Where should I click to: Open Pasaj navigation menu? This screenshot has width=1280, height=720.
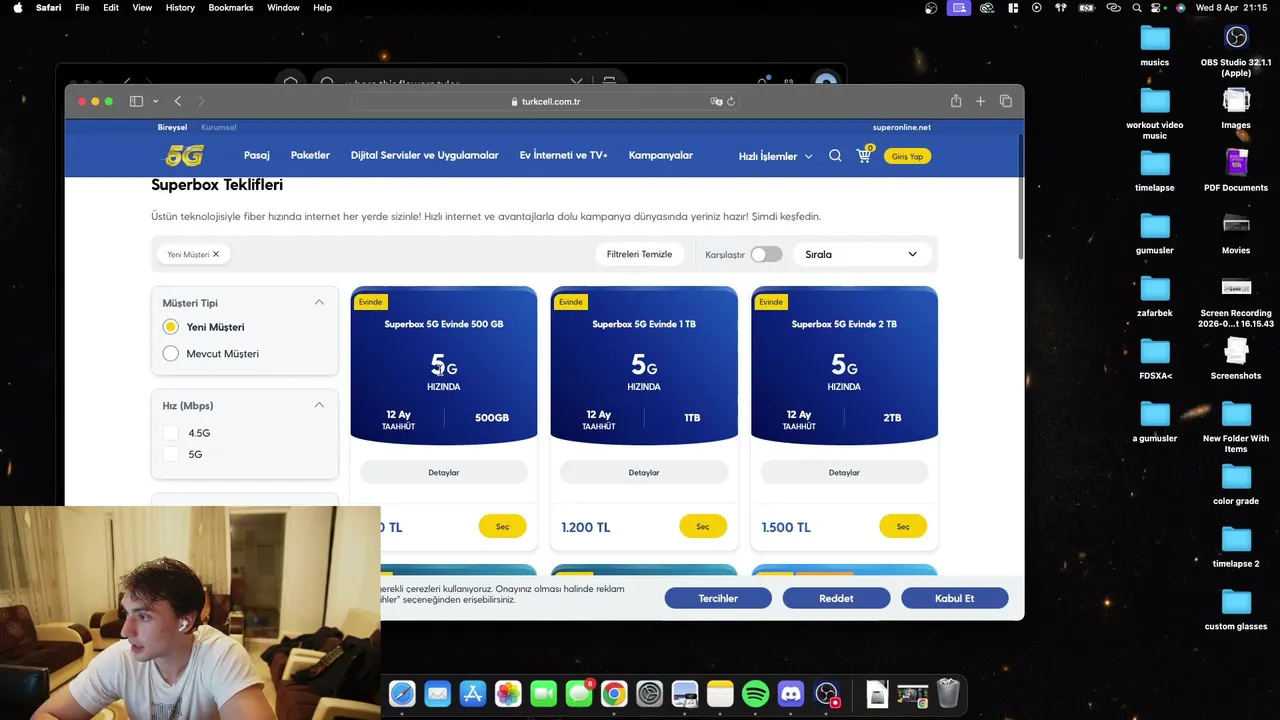click(257, 155)
